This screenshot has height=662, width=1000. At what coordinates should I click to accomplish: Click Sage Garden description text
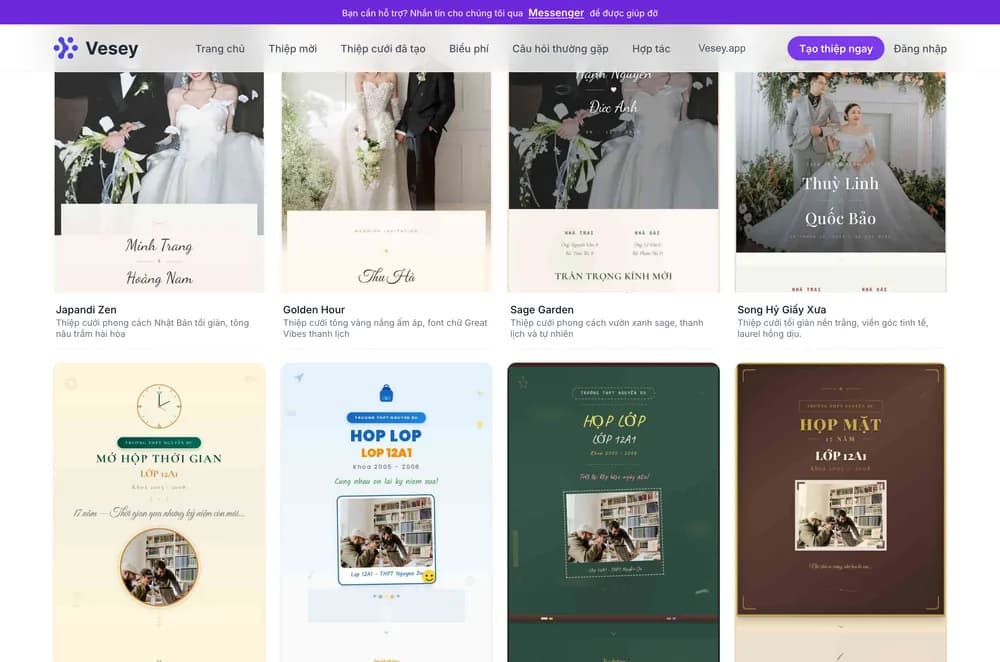click(x=607, y=328)
